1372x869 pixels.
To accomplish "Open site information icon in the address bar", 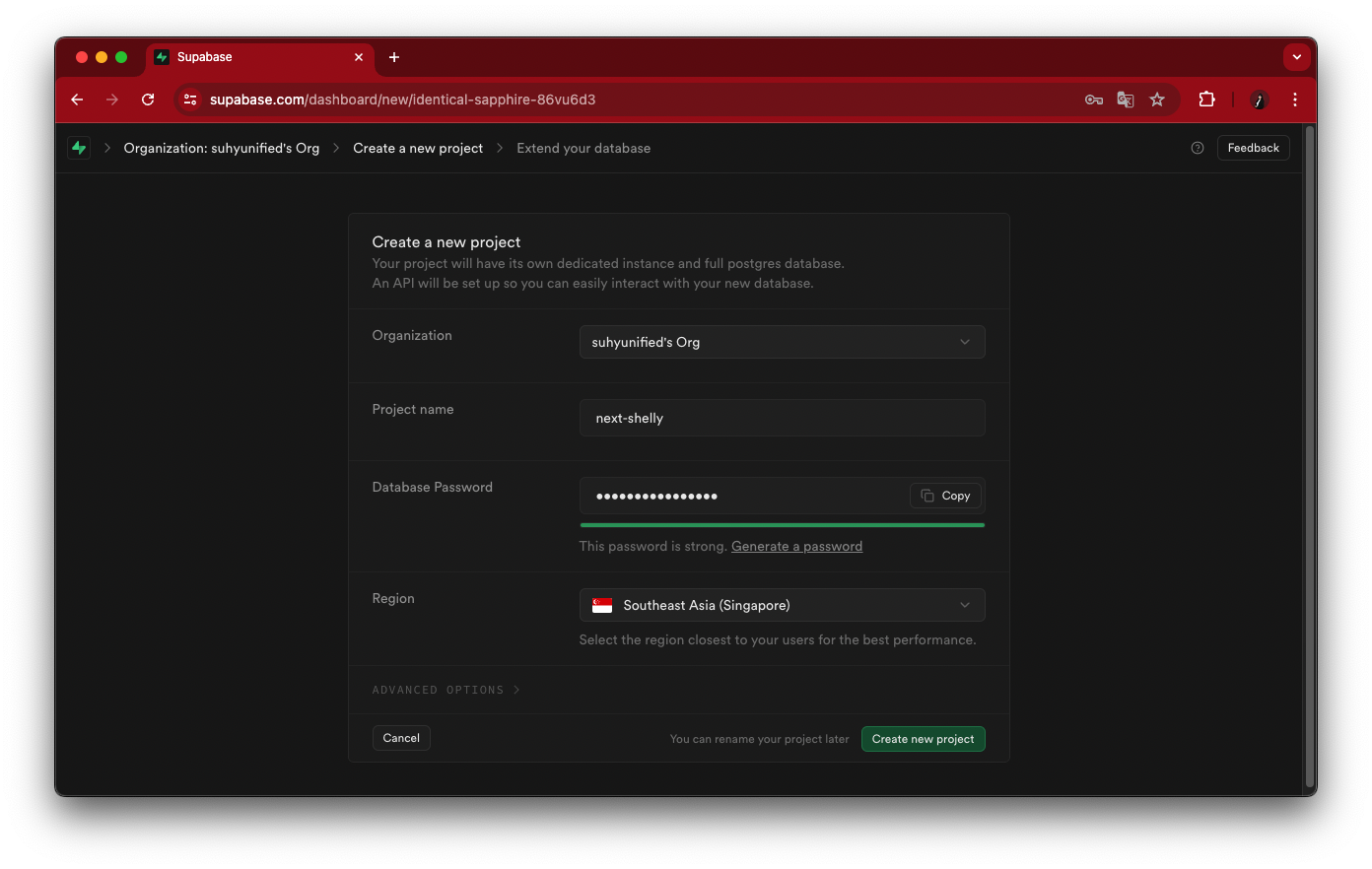I will click(191, 100).
